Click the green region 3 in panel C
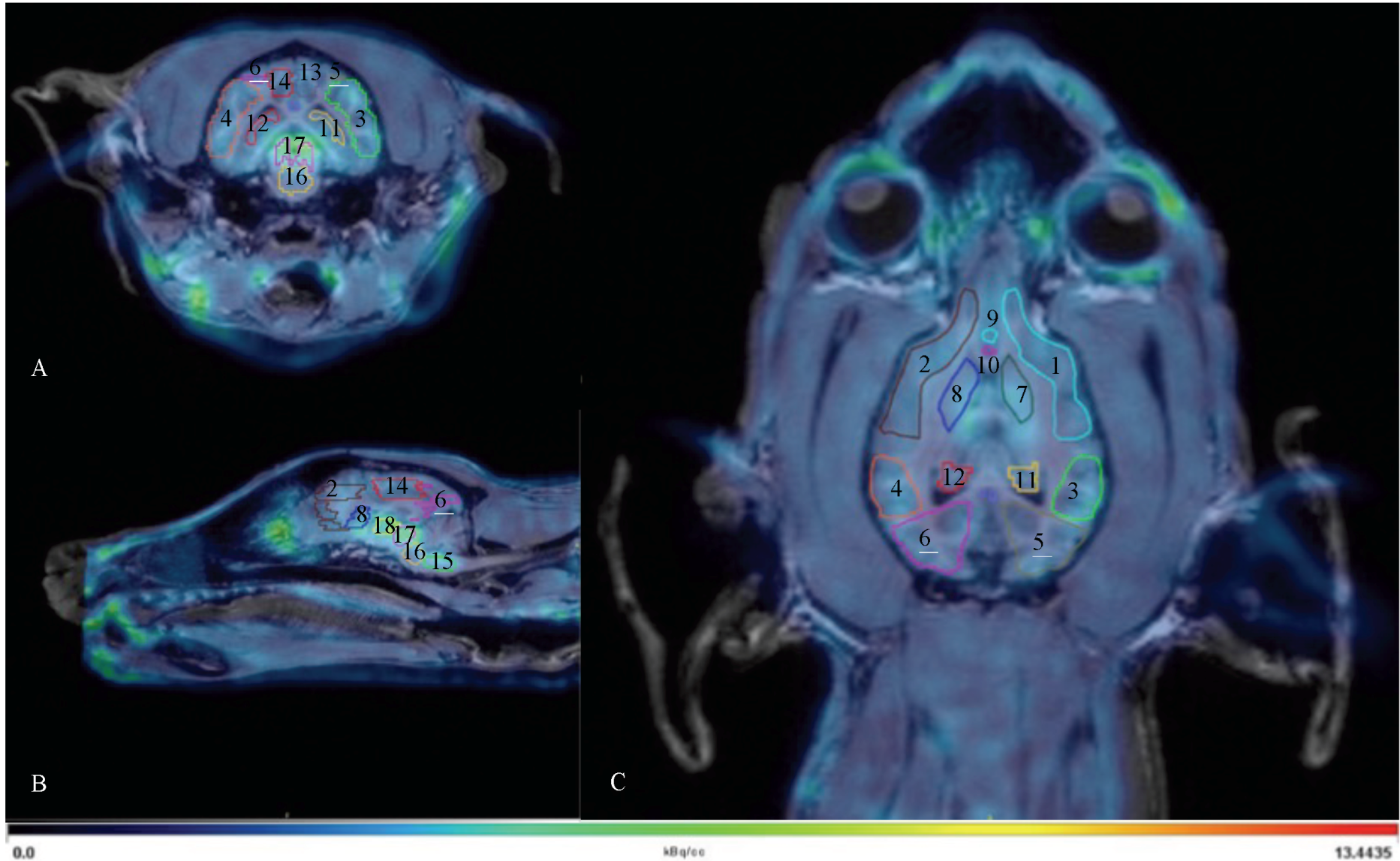The image size is (1400, 861). click(x=1074, y=490)
